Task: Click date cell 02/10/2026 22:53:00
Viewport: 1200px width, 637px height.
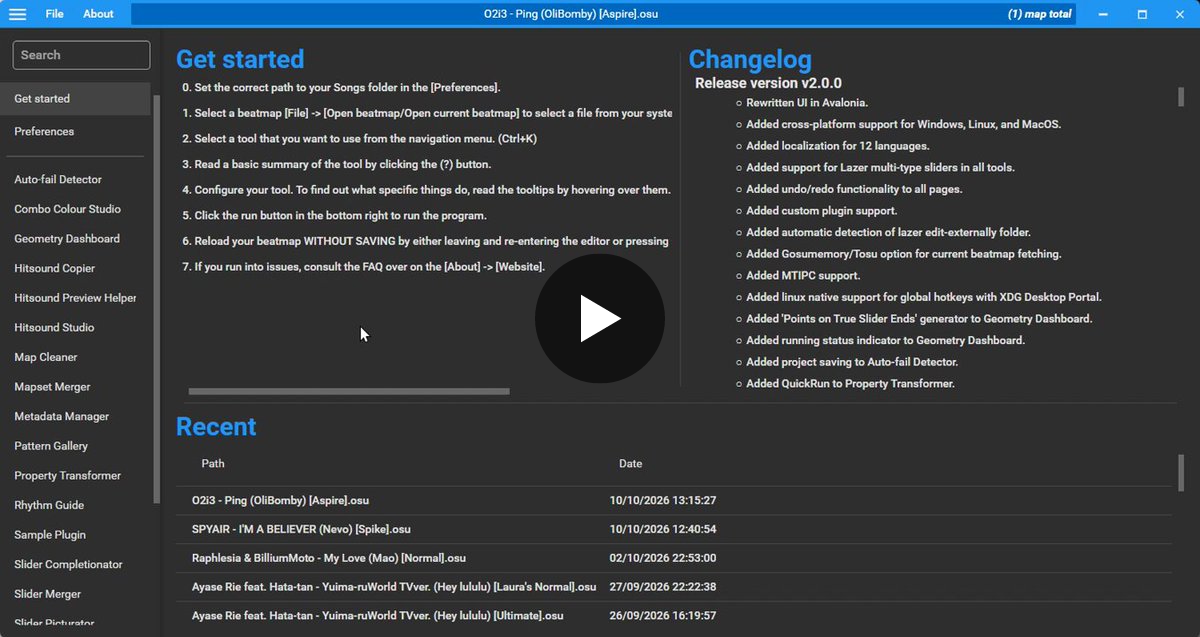Action: coord(663,558)
